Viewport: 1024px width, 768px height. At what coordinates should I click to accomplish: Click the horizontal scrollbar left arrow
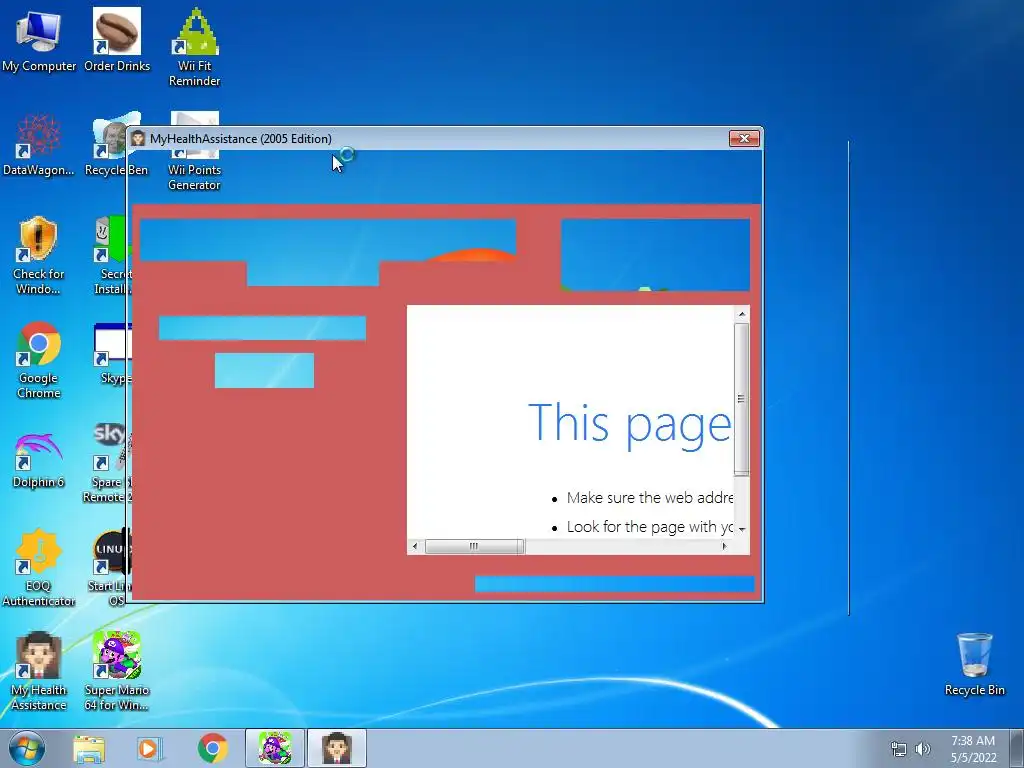[415, 546]
